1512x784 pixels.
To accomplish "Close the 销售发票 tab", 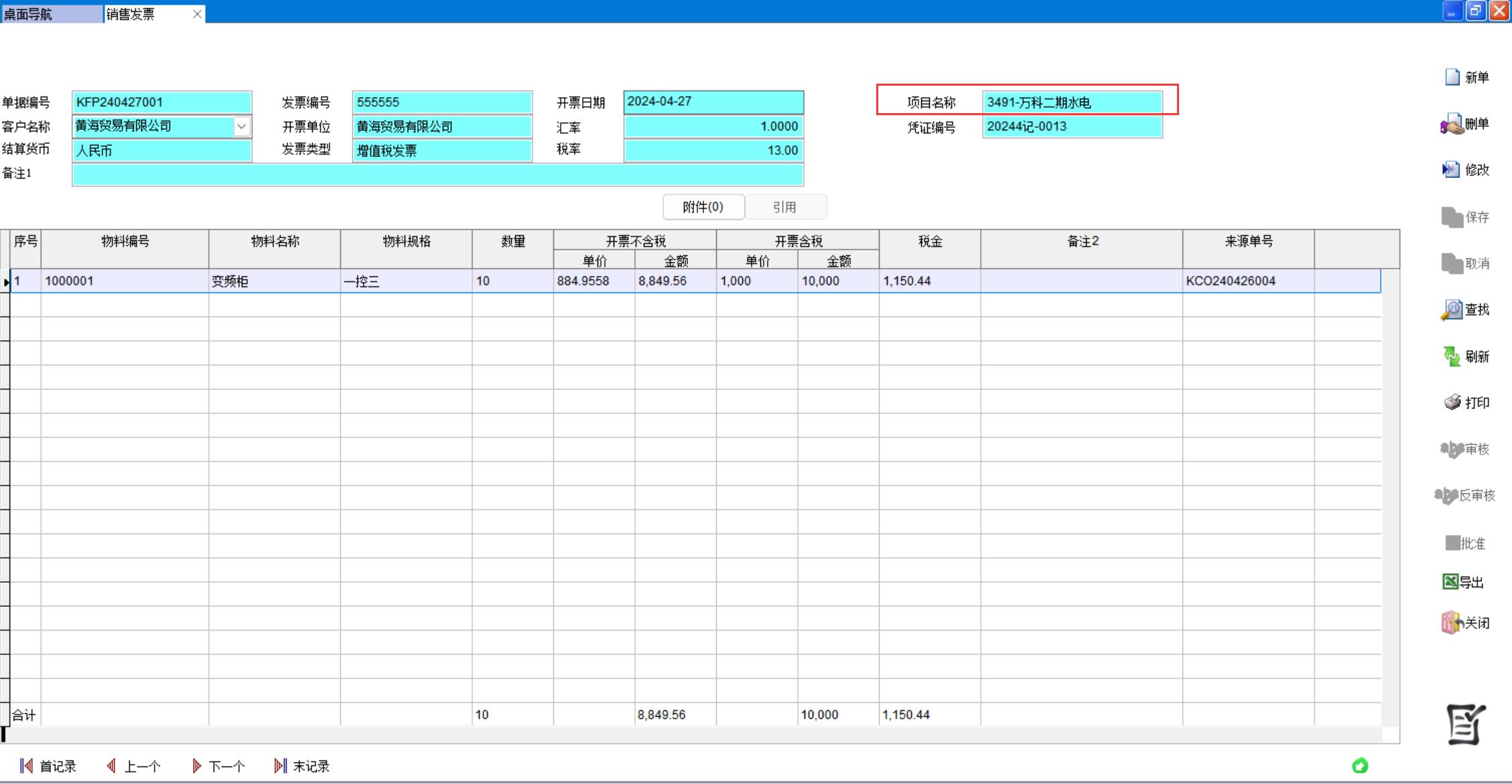I will pyautogui.click(x=197, y=14).
